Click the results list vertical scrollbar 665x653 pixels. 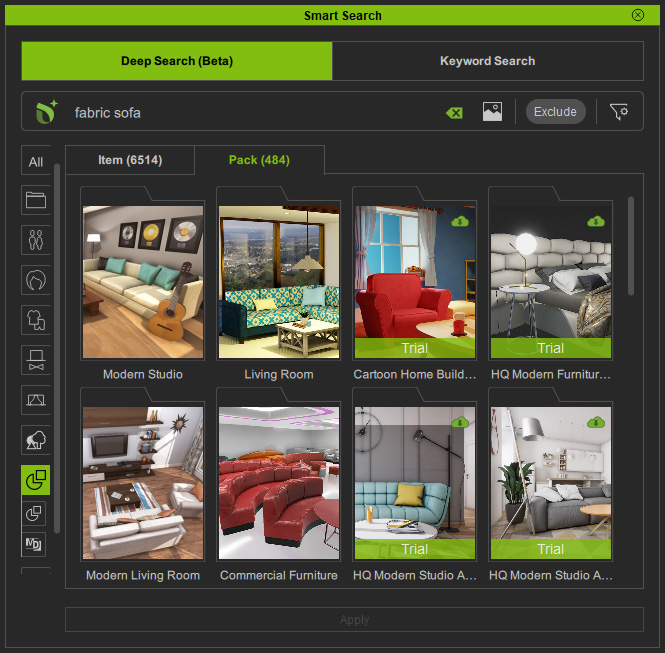tap(631, 246)
